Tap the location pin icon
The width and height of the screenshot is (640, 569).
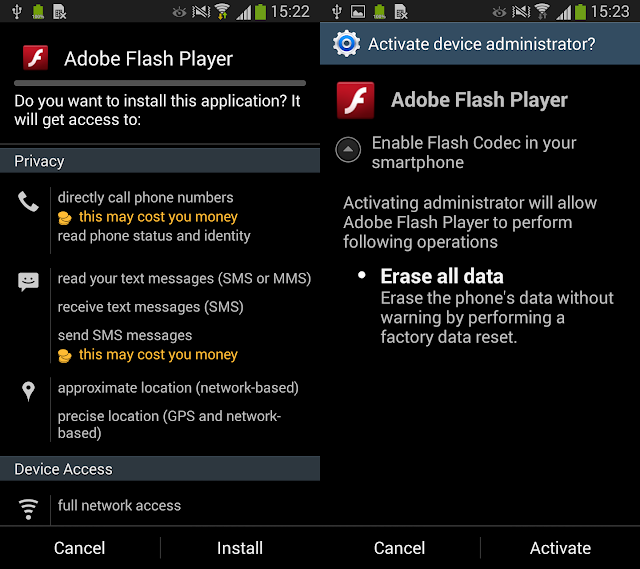click(x=28, y=391)
